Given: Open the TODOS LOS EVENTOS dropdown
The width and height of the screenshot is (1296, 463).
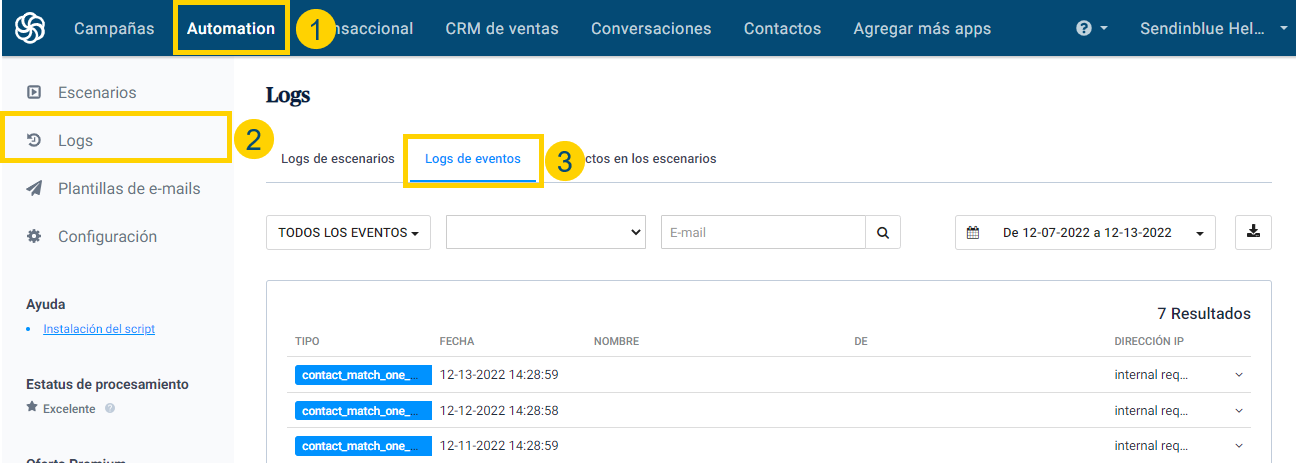Looking at the screenshot, I should click(348, 232).
